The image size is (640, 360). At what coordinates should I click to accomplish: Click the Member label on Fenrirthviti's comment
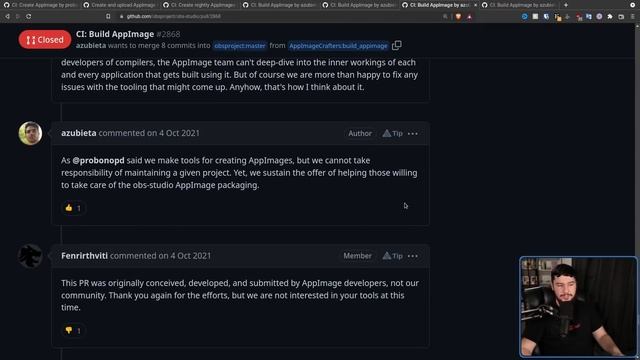pyautogui.click(x=357, y=256)
